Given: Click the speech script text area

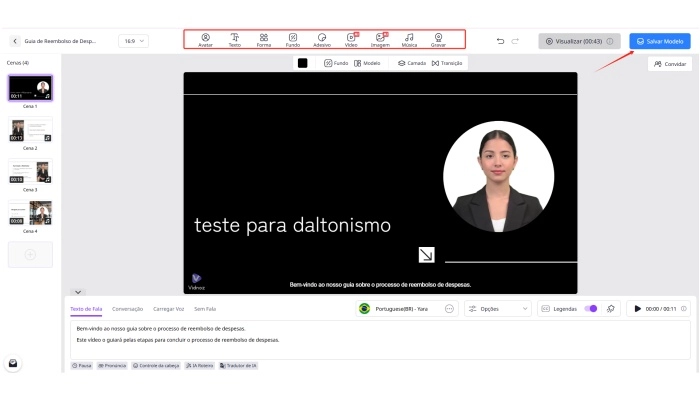Looking at the screenshot, I should 380,340.
